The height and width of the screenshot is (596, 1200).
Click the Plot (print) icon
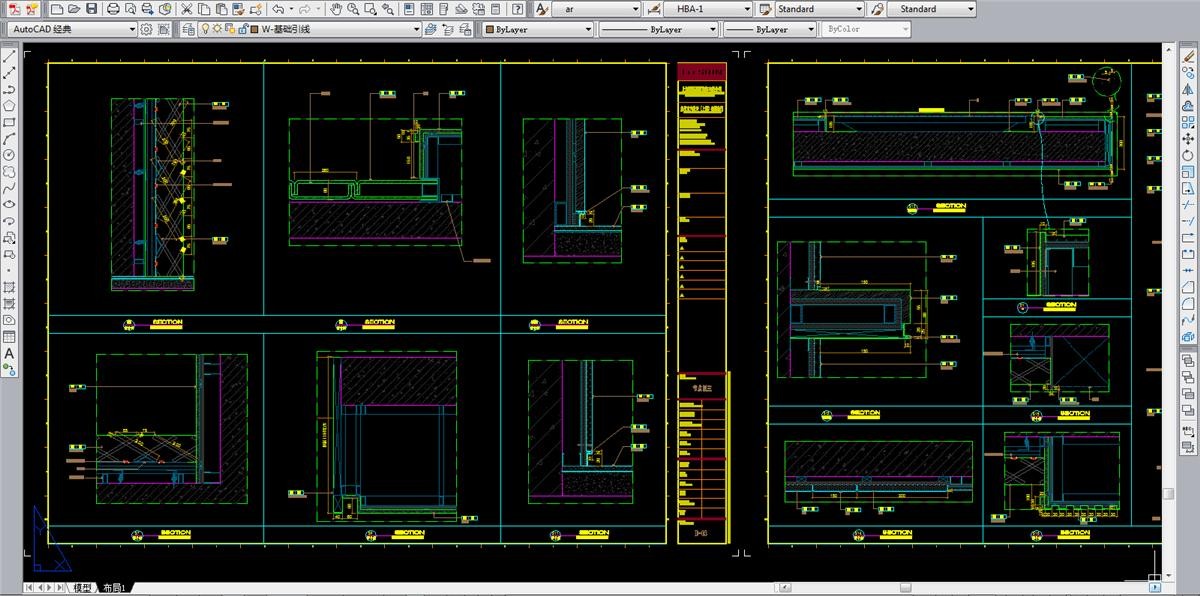tap(113, 9)
